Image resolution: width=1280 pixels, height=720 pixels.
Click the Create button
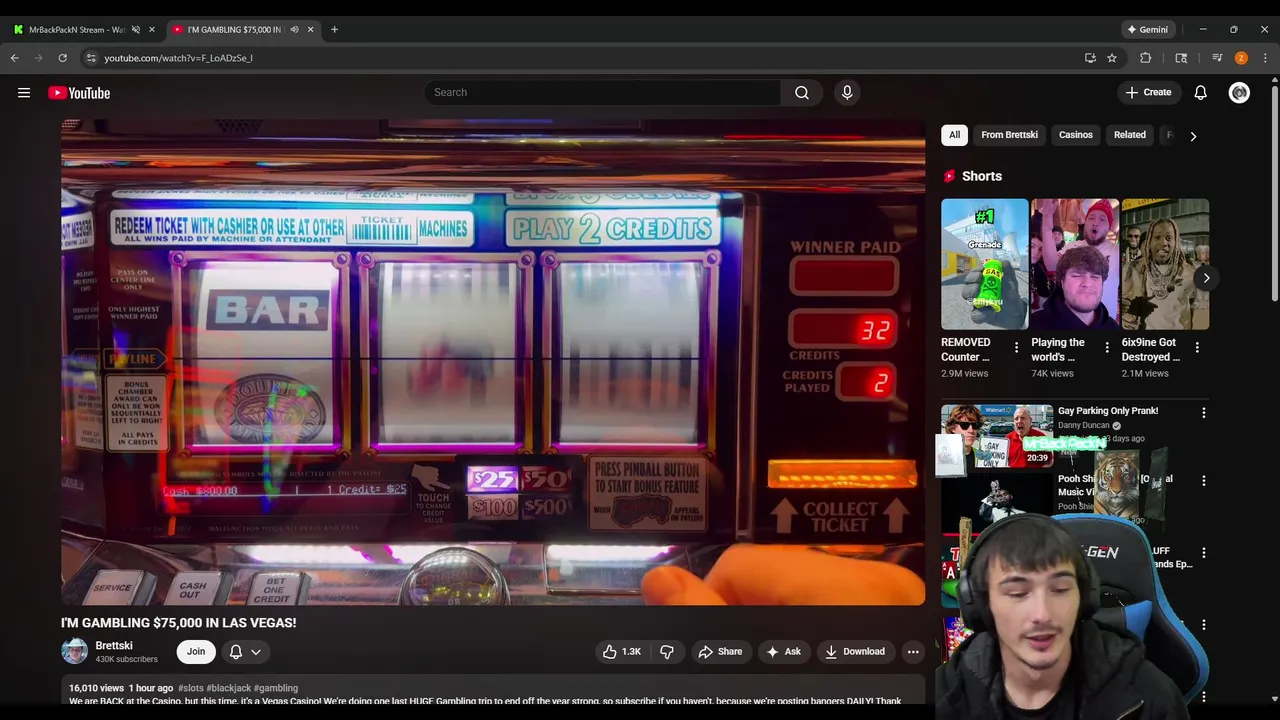1148,92
